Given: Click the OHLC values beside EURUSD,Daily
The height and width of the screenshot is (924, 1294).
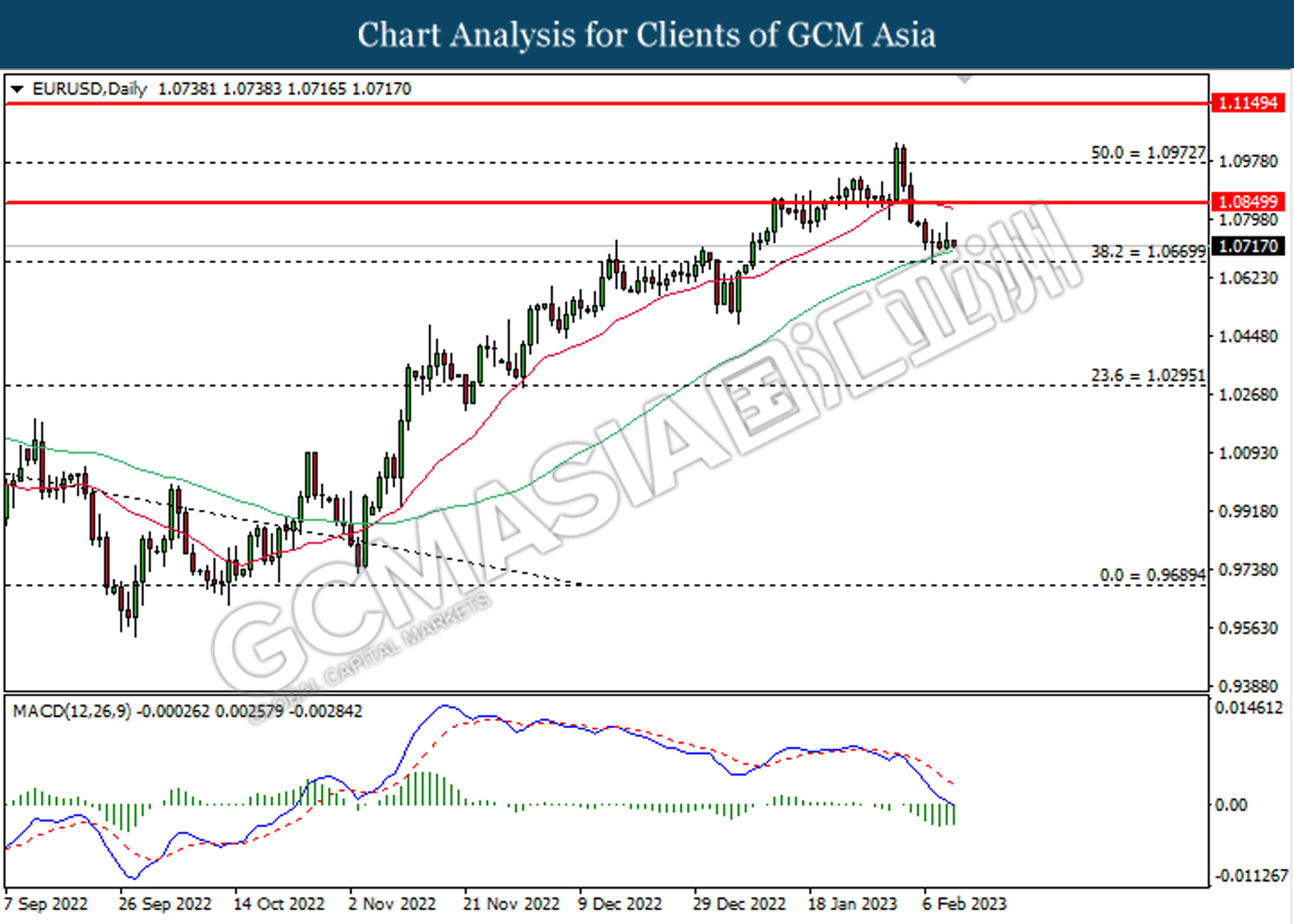Looking at the screenshot, I should pos(285,89).
